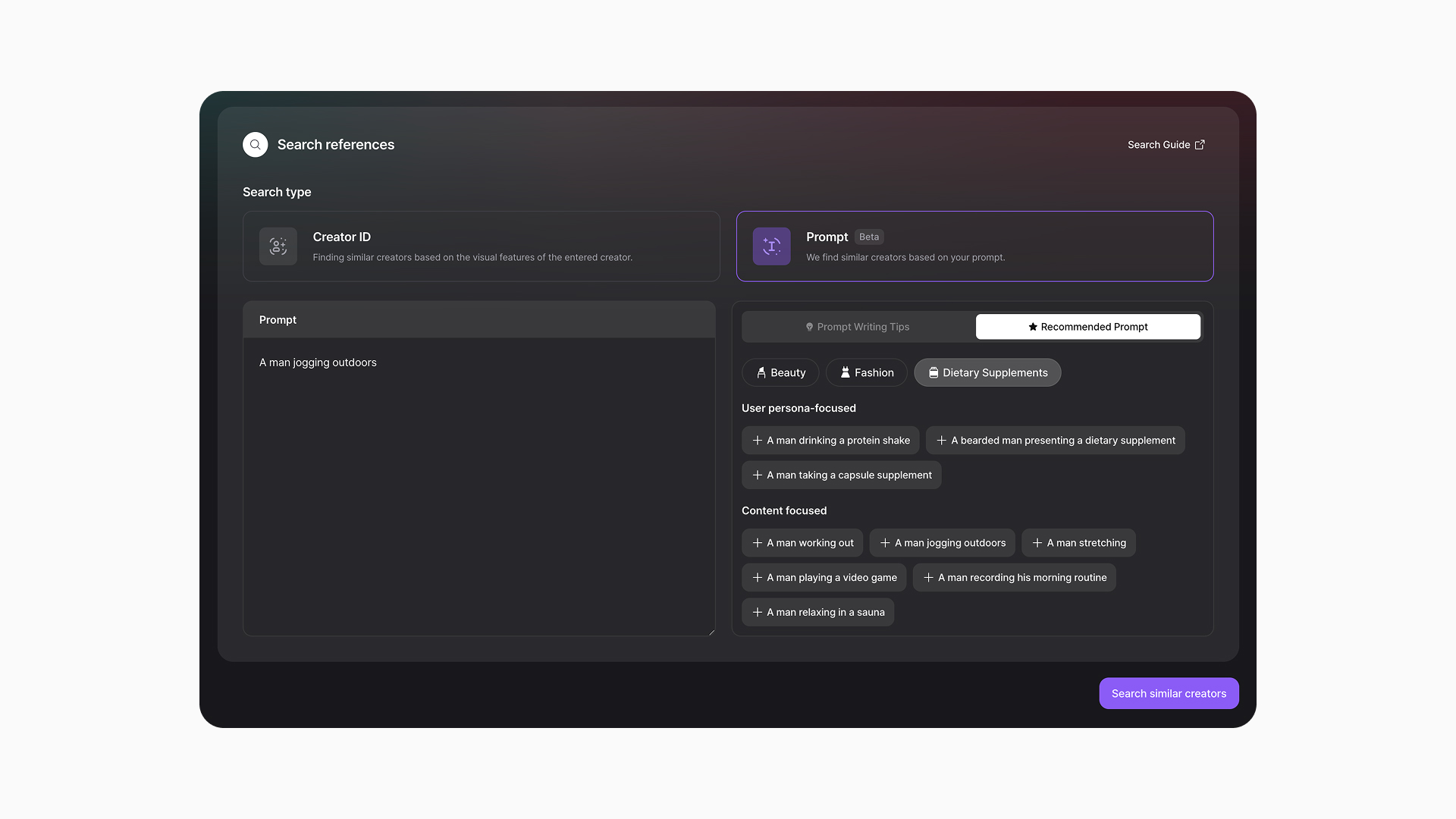Click the Creator ID face-scan icon
1456x819 pixels.
(x=278, y=246)
